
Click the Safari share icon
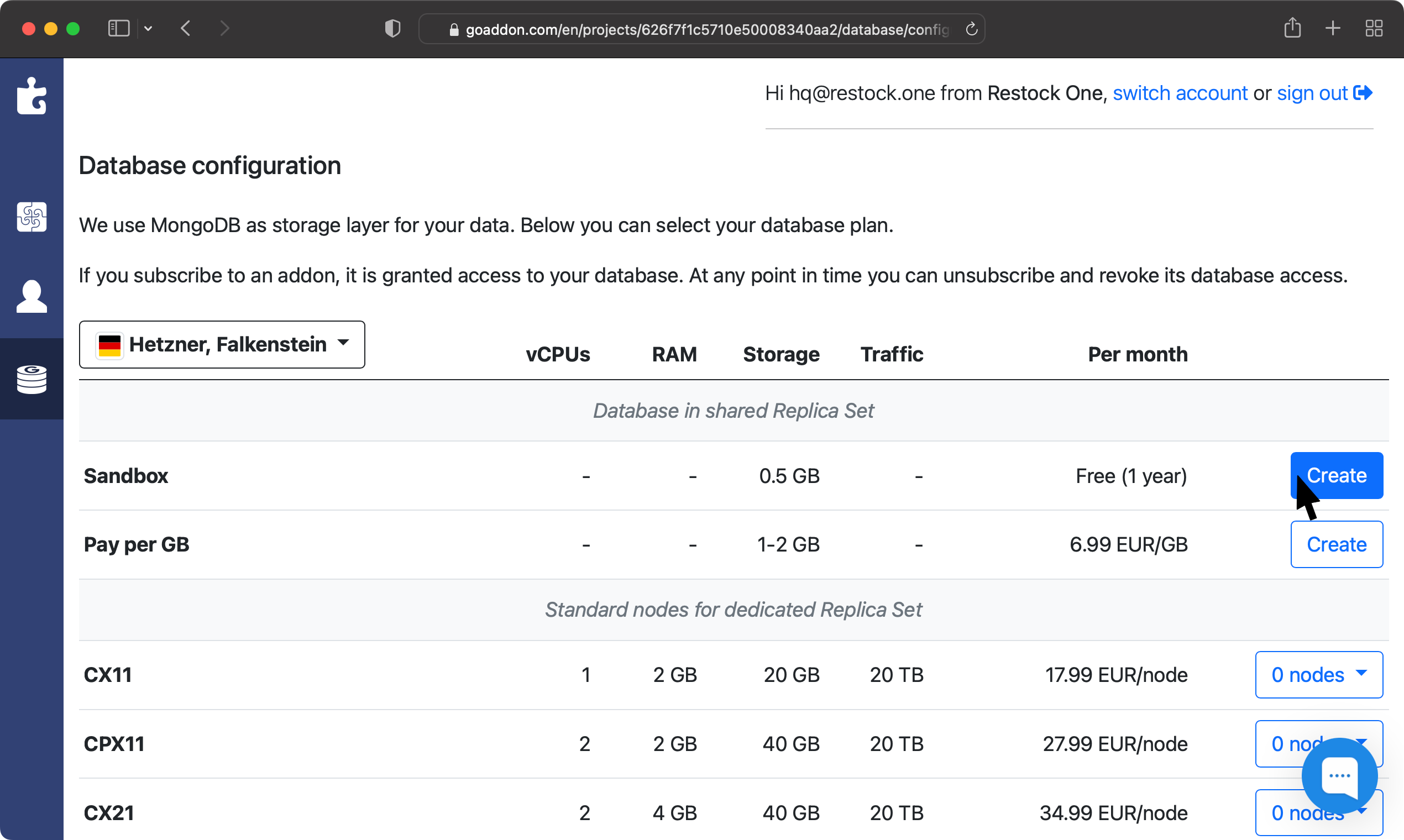click(x=1292, y=28)
